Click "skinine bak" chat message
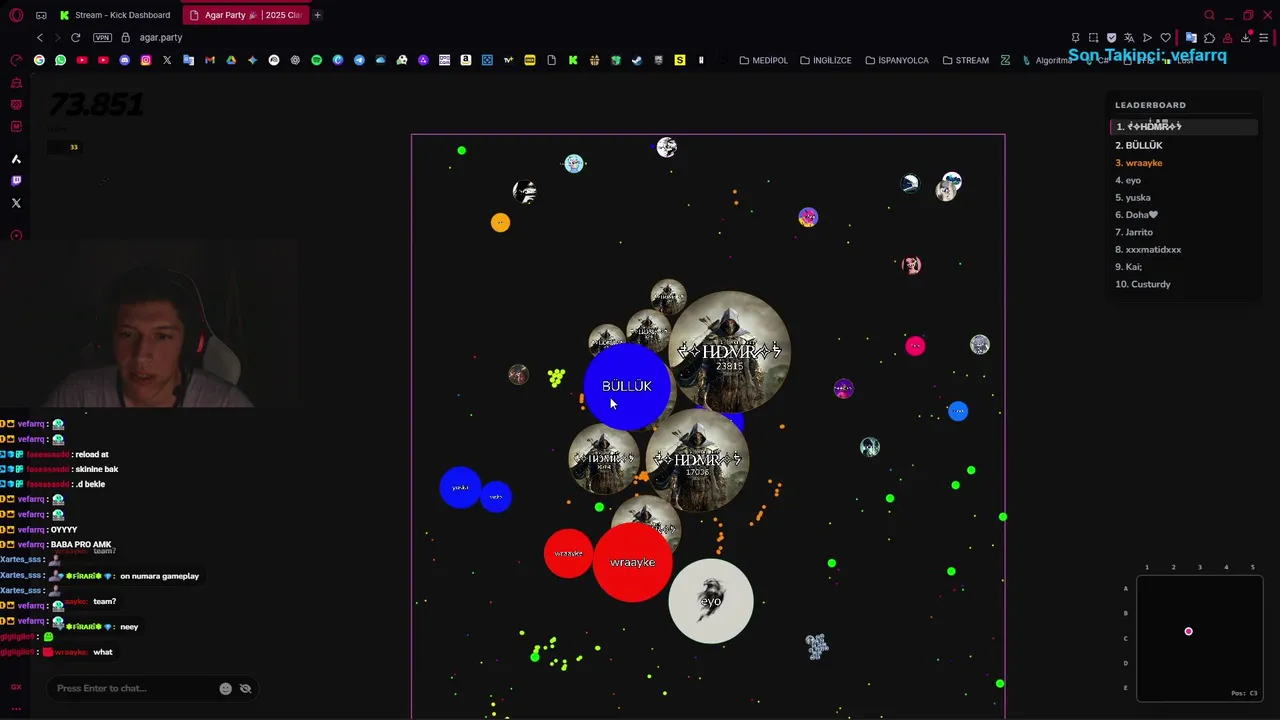 click(97, 469)
